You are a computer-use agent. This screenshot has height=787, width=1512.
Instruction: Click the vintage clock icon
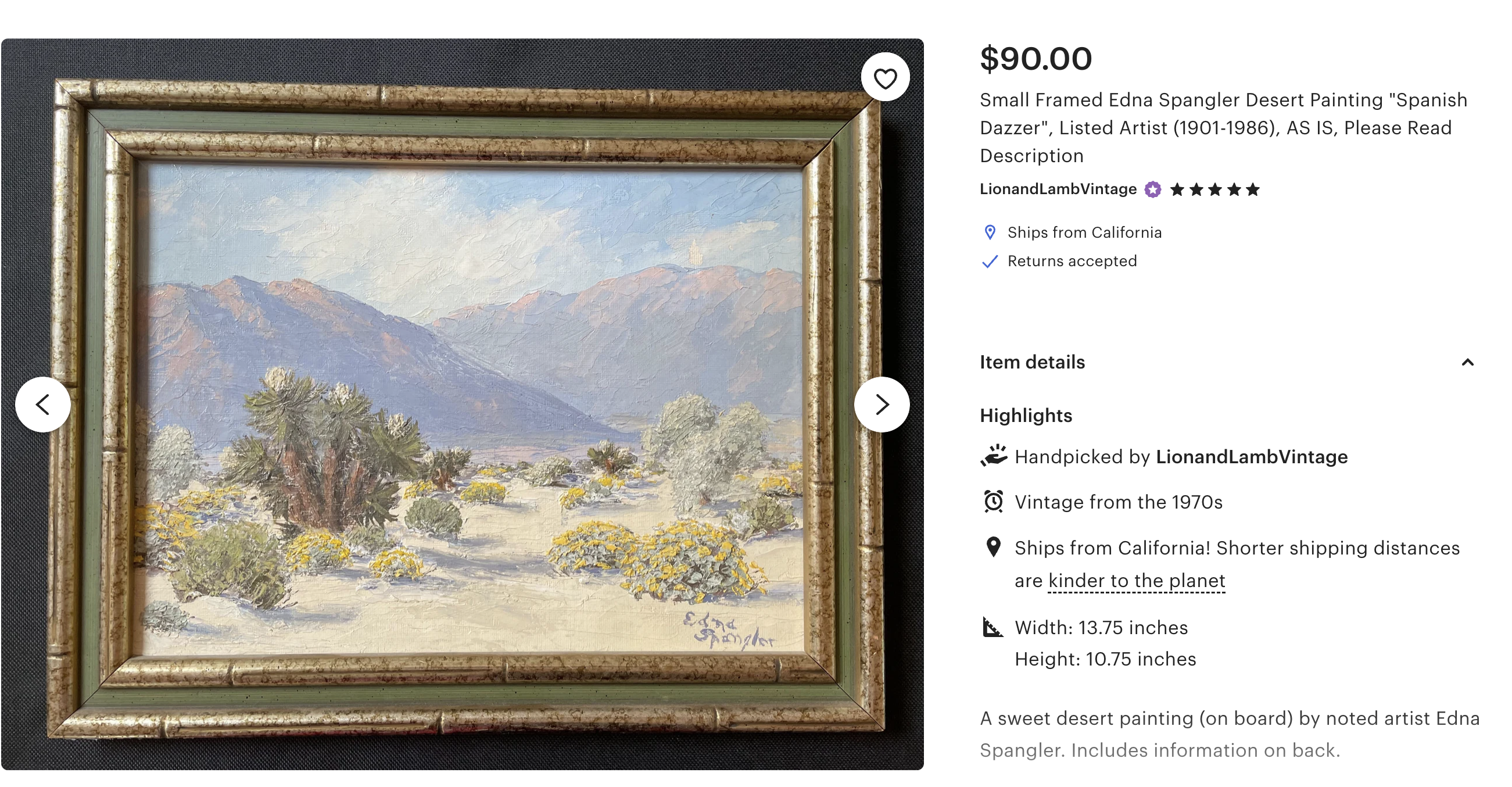[993, 502]
